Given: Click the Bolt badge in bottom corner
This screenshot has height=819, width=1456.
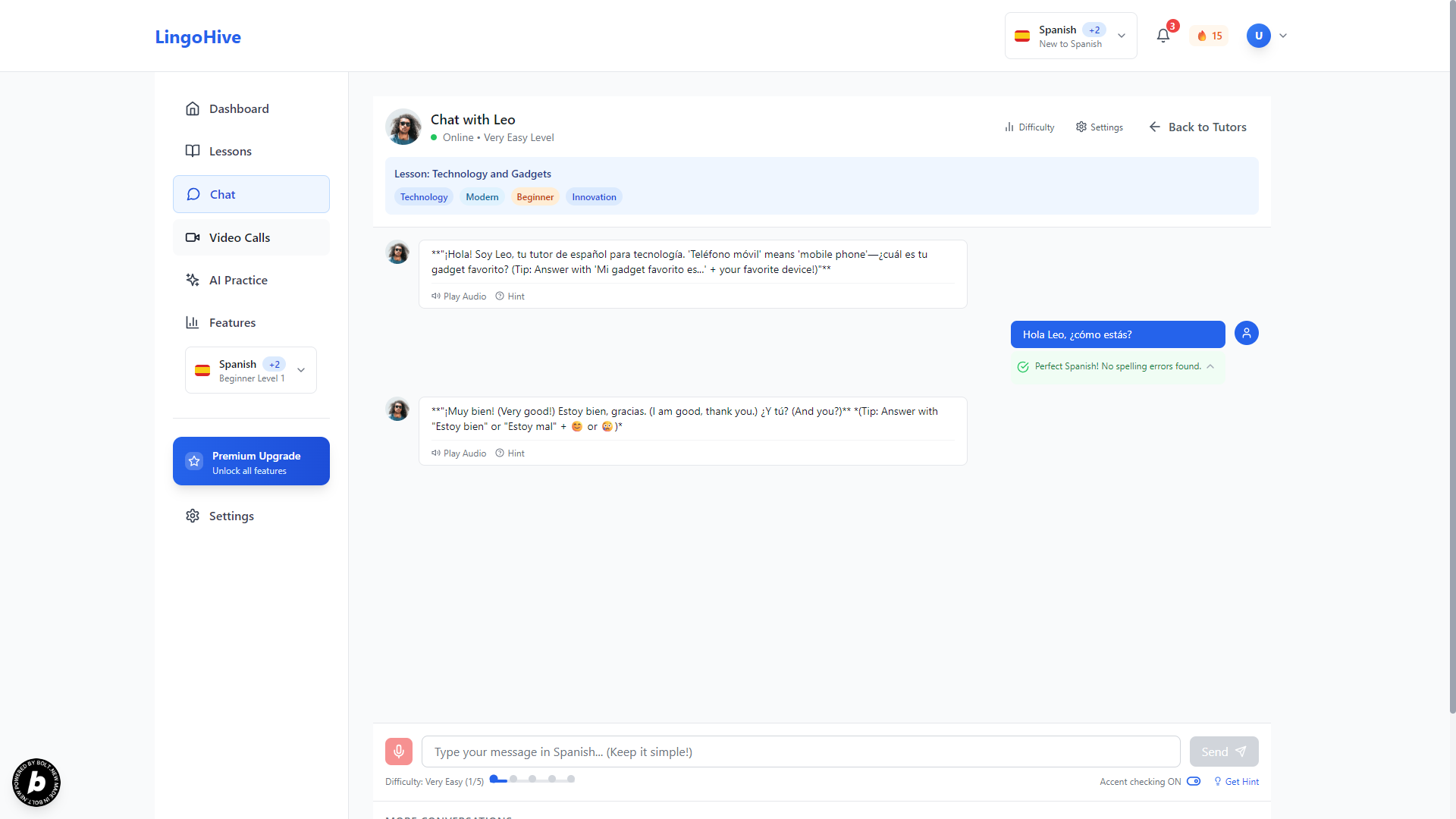Looking at the screenshot, I should tap(36, 782).
